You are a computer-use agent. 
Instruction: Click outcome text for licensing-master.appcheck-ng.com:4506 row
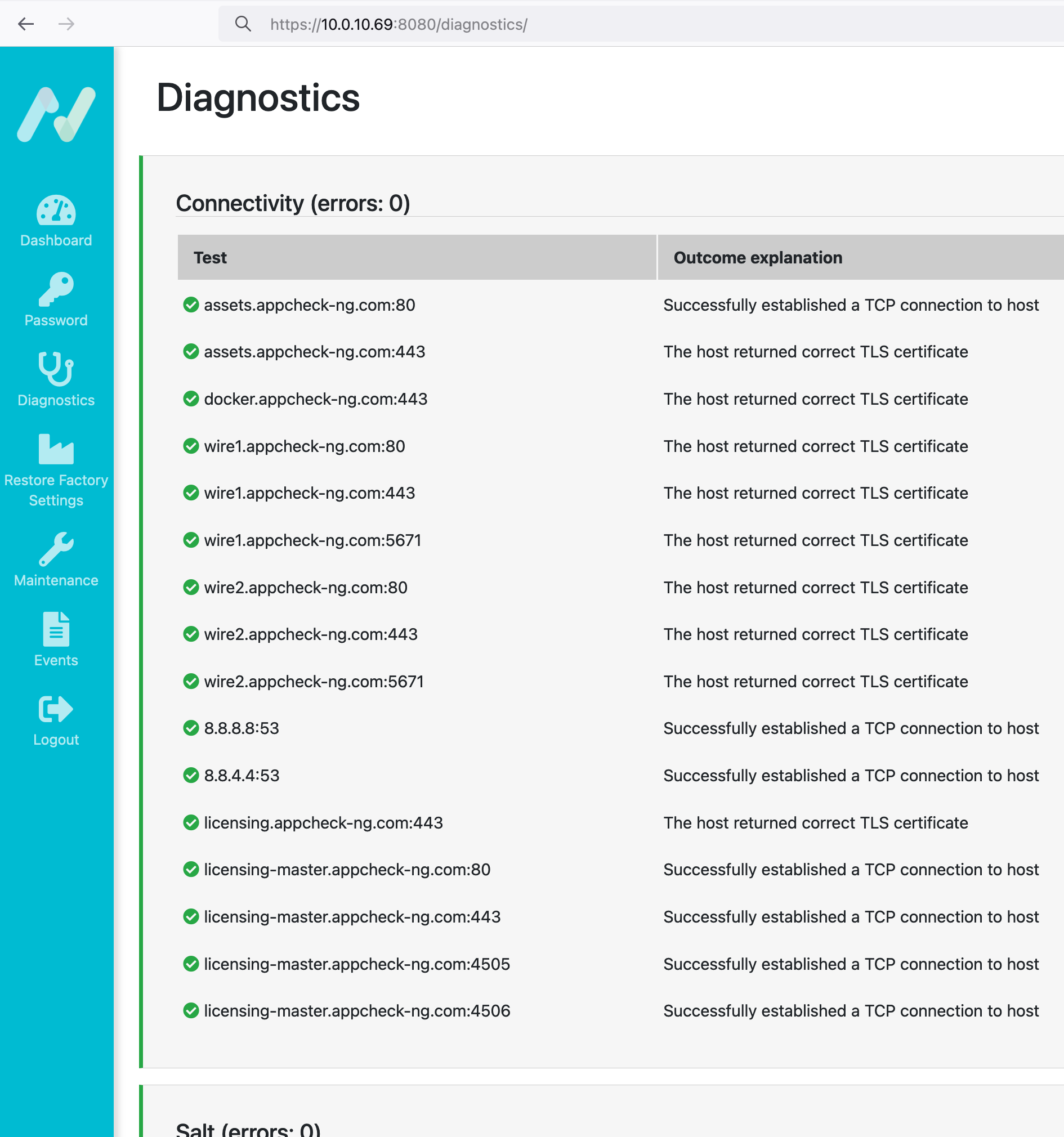click(x=851, y=1010)
